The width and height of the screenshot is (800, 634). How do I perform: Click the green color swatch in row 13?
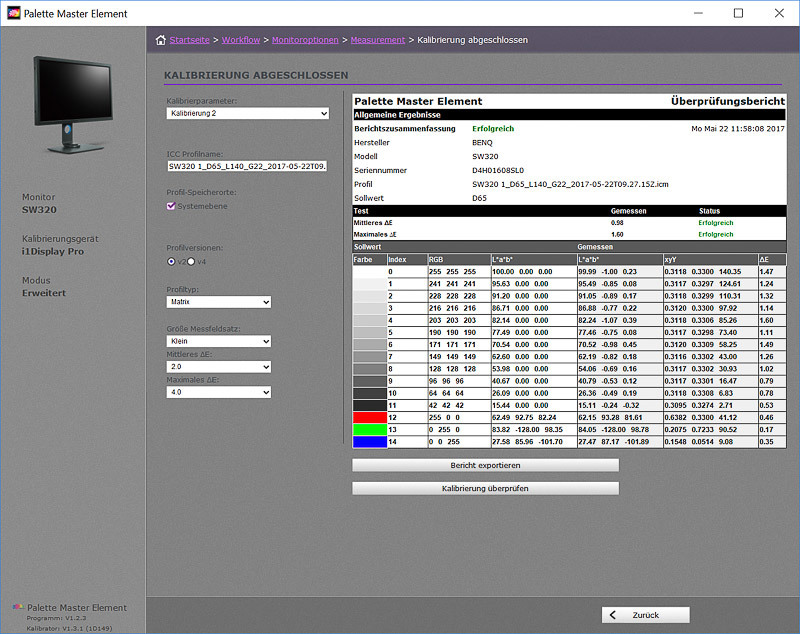tap(370, 429)
